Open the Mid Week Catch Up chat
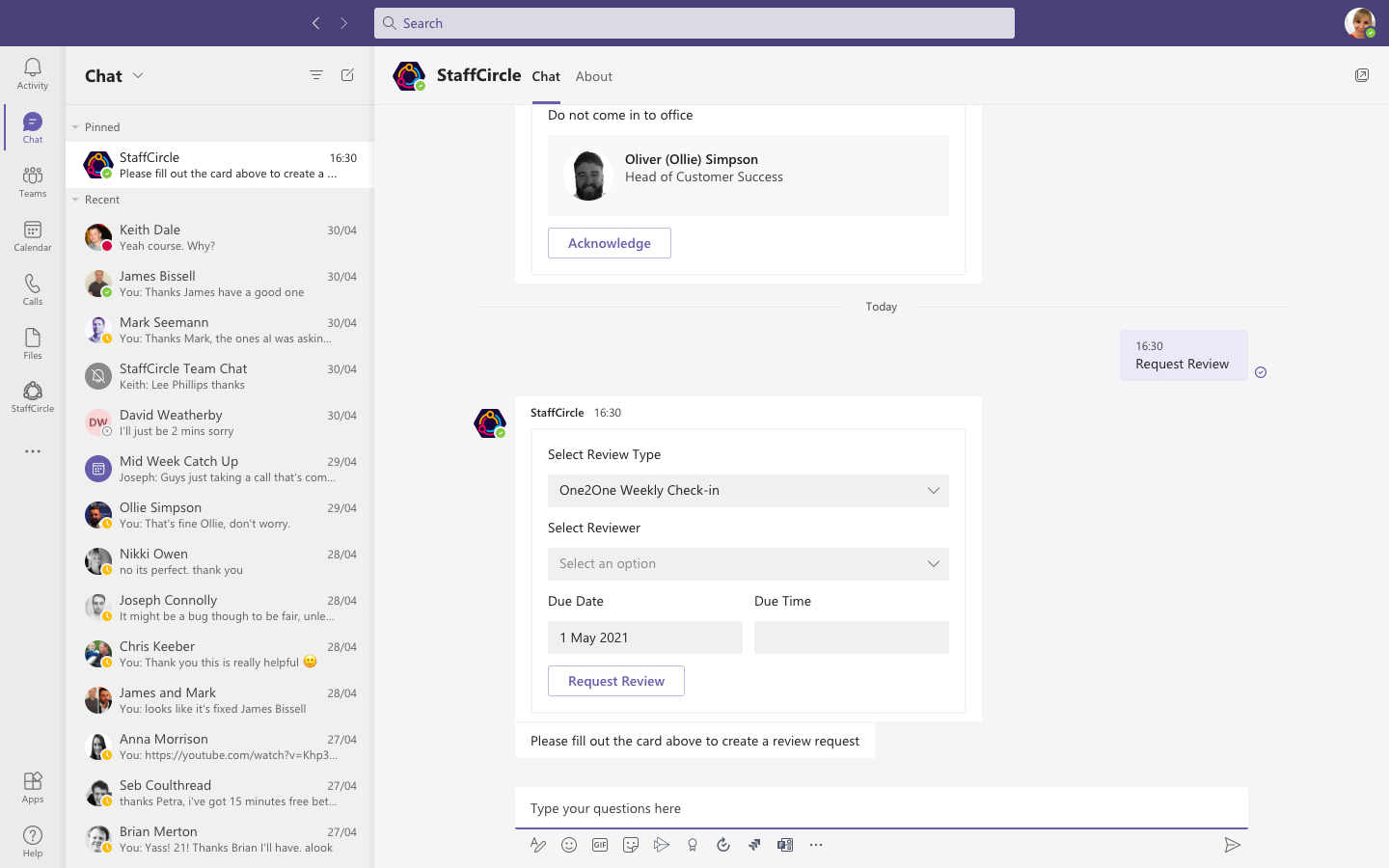The height and width of the screenshot is (868, 1389). (x=220, y=469)
